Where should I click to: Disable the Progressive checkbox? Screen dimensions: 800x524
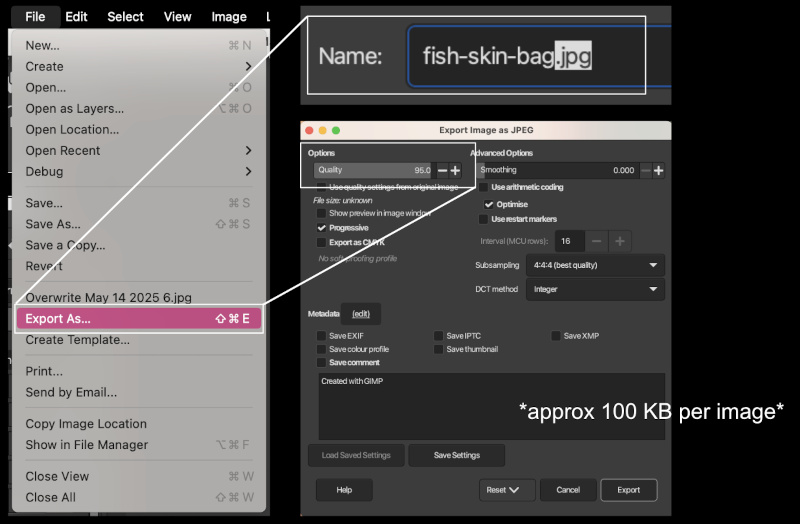click(321, 228)
